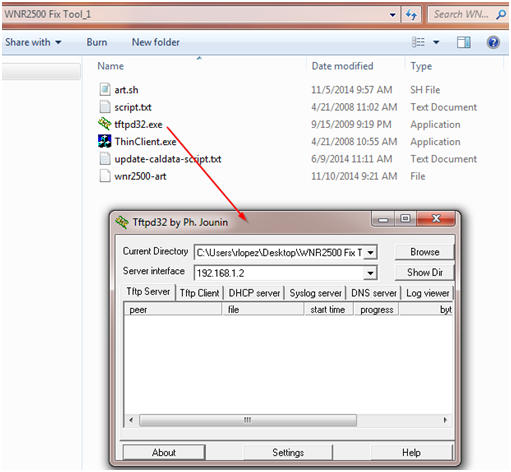Image resolution: width=511 pixels, height=472 pixels.
Task: Click the wnr2500-art file icon
Action: point(105,176)
